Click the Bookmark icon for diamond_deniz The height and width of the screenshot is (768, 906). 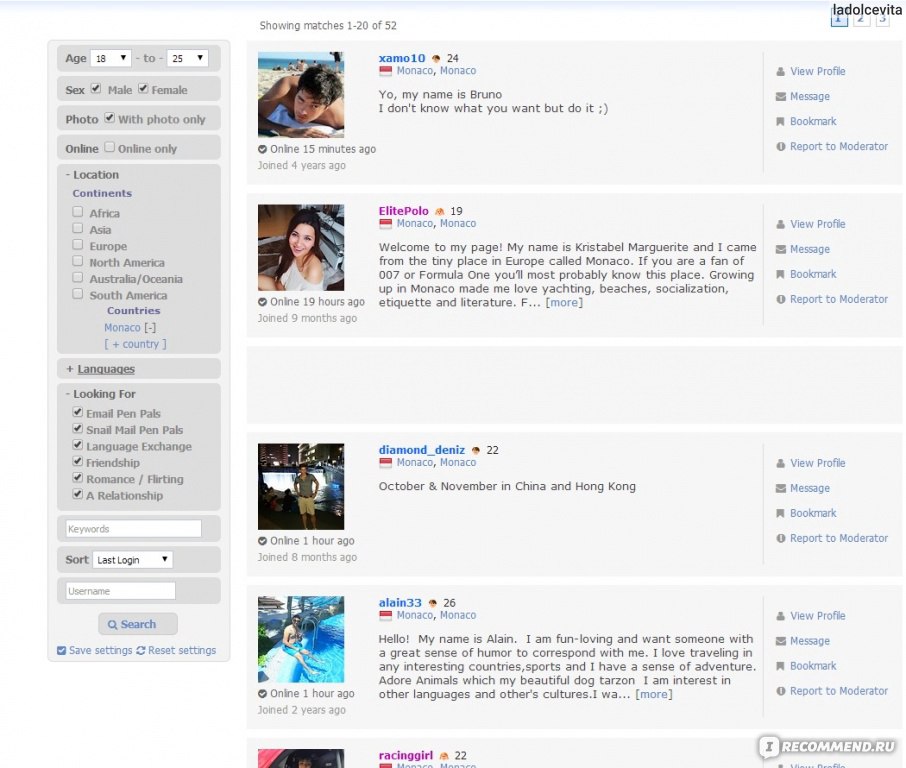[x=781, y=513]
